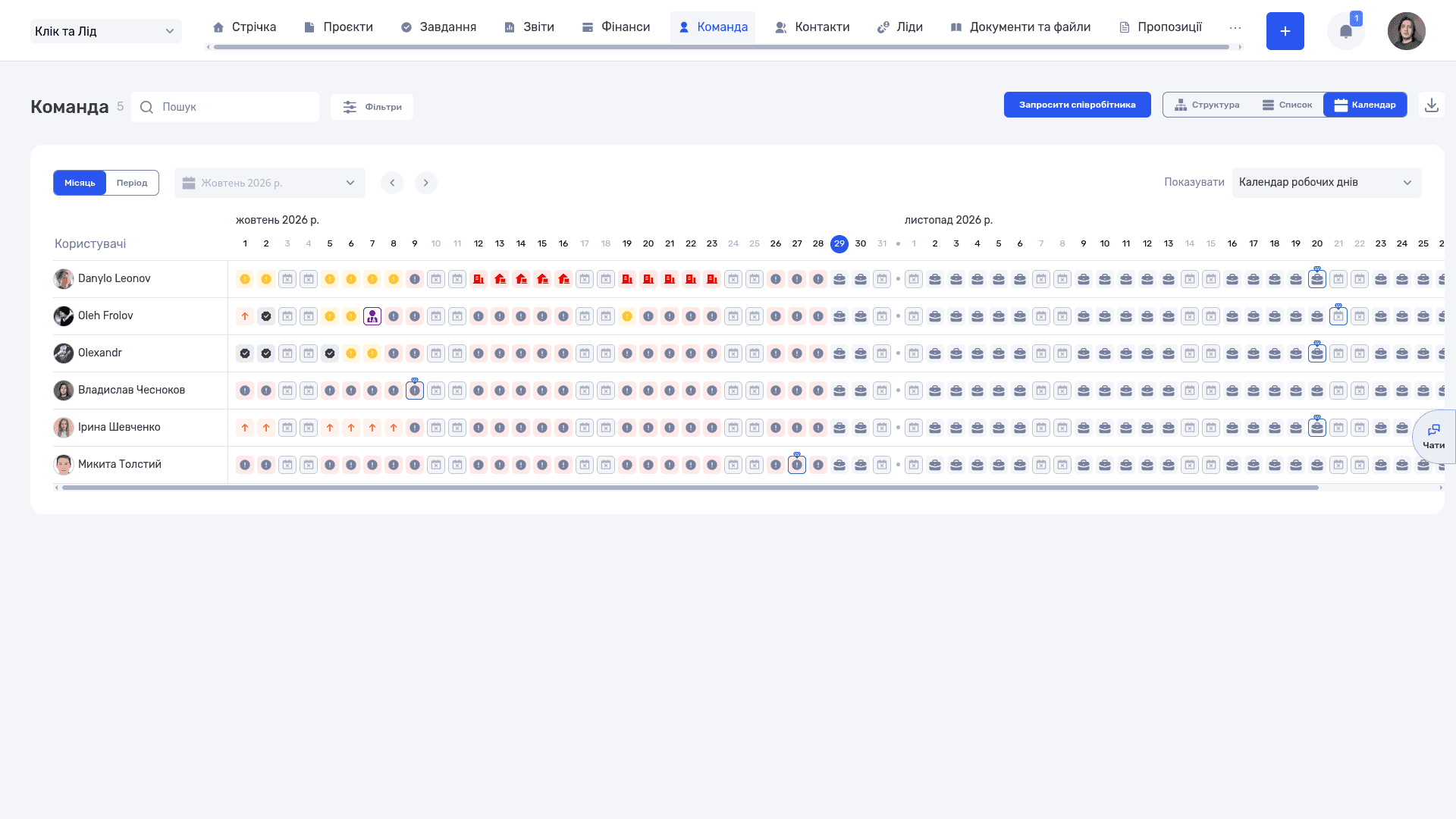Click the top navigation horizontal scrollbar

click(x=721, y=47)
